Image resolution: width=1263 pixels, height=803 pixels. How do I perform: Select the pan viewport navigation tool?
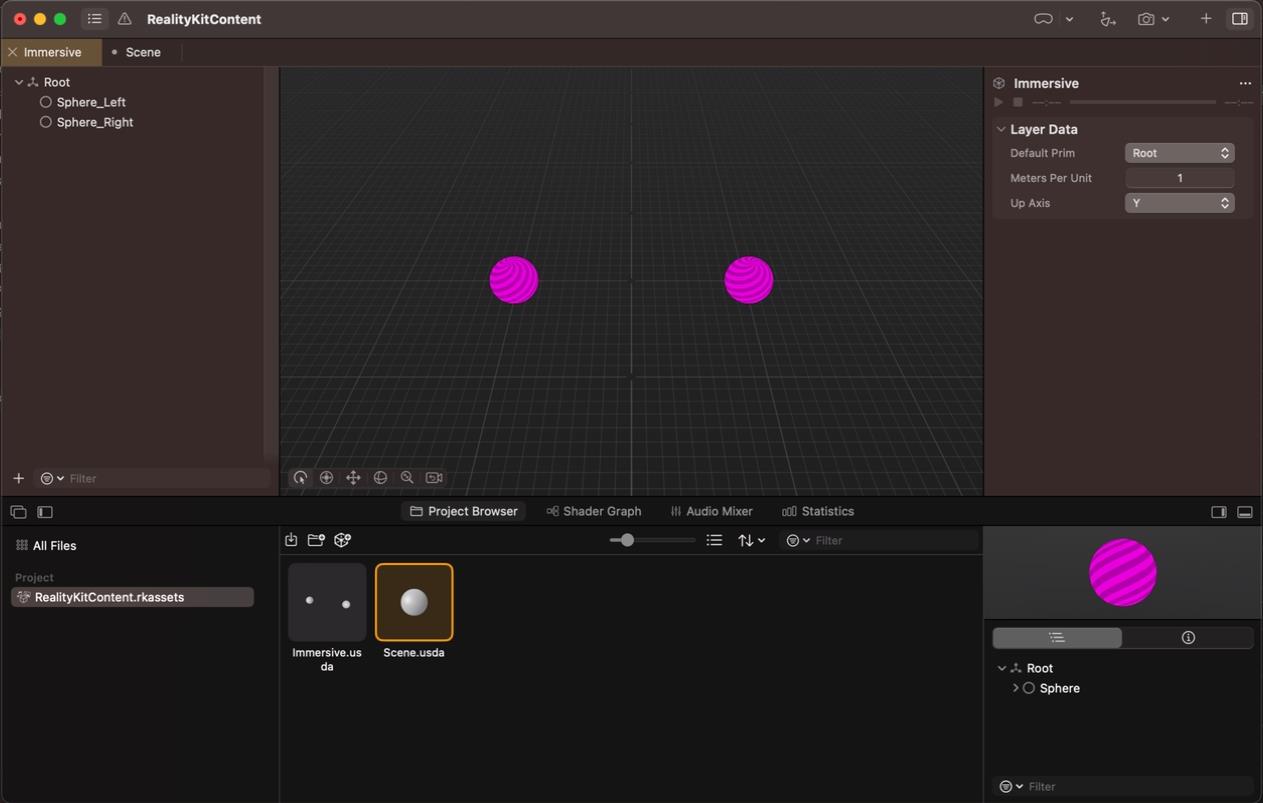pos(353,477)
